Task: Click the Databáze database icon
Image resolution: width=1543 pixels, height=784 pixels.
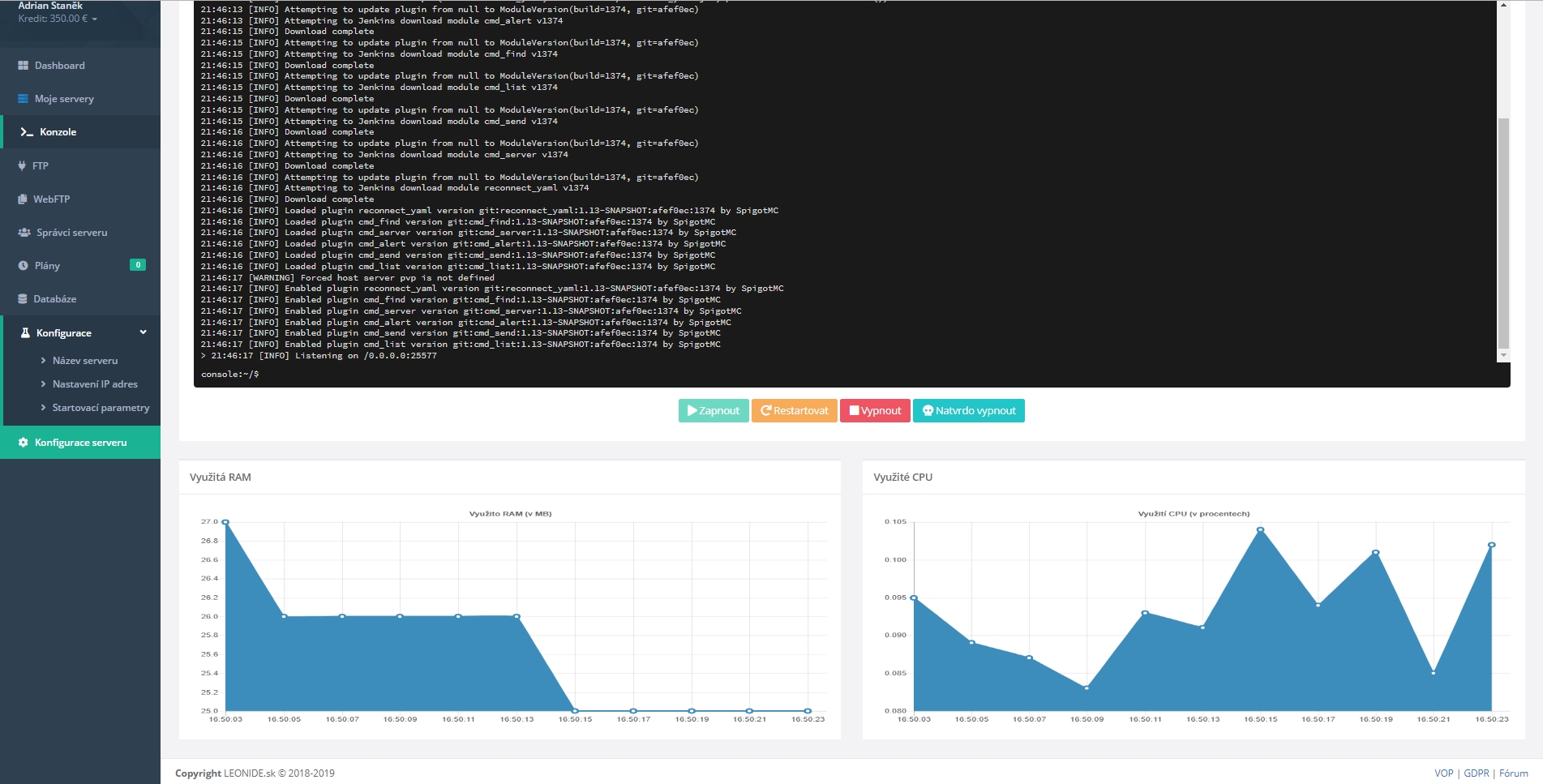Action: point(23,299)
